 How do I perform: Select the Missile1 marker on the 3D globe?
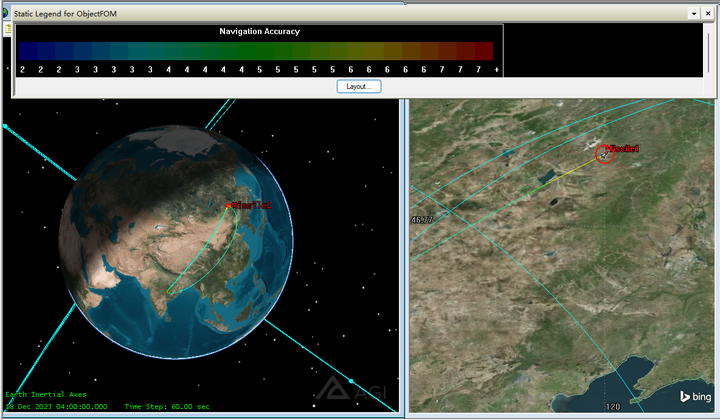click(228, 206)
